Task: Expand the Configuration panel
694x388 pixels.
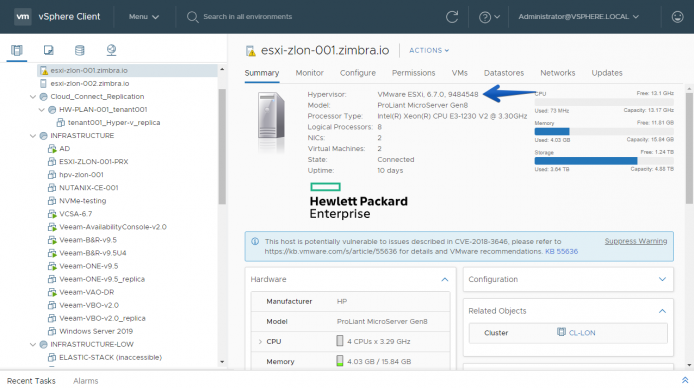Action: [x=662, y=279]
